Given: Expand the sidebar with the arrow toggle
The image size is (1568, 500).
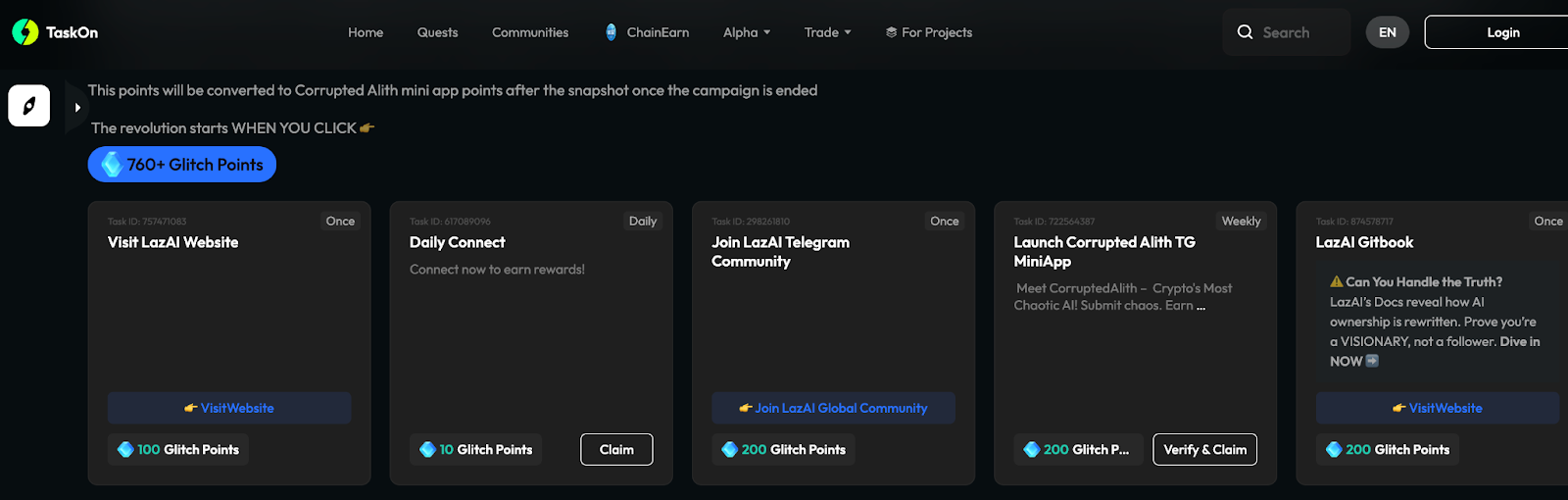Looking at the screenshot, I should (x=77, y=108).
